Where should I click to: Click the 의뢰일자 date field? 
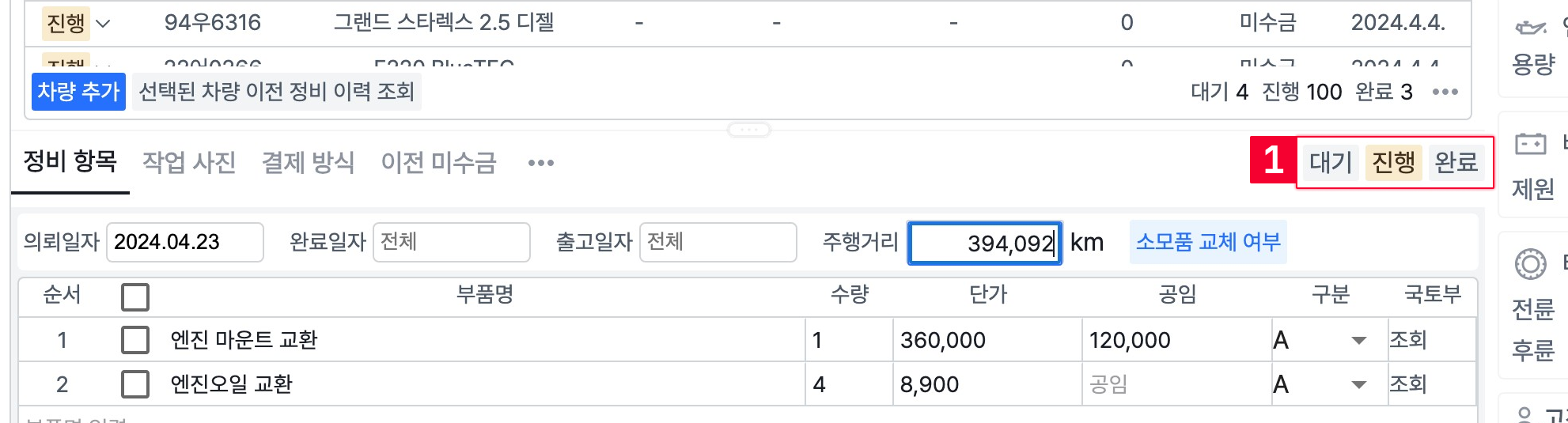pos(184,242)
